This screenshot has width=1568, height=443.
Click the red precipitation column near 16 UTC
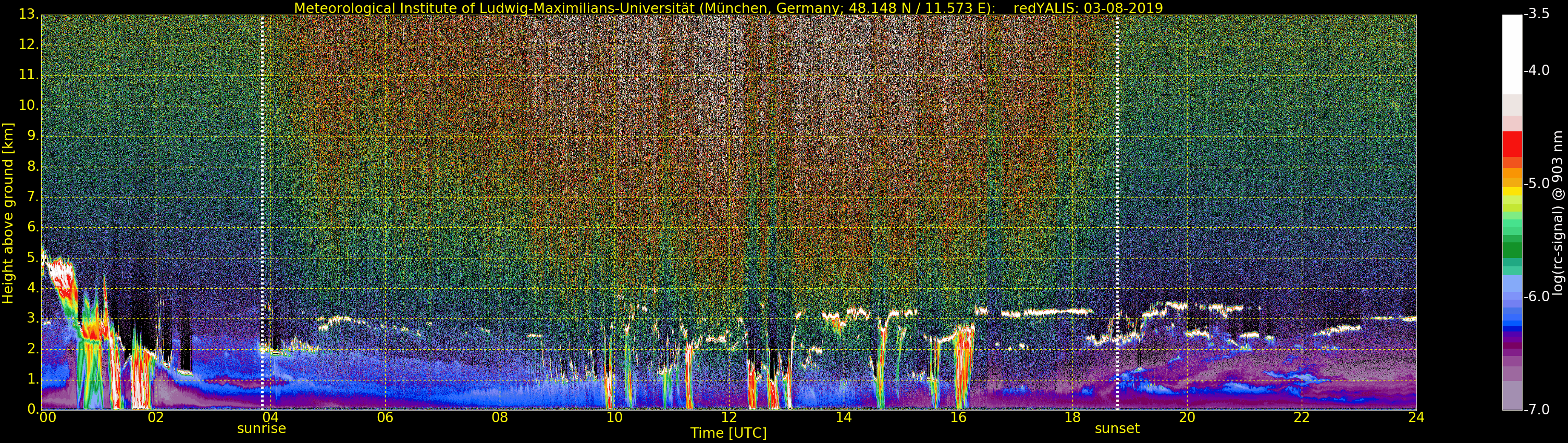pyautogui.click(x=964, y=367)
